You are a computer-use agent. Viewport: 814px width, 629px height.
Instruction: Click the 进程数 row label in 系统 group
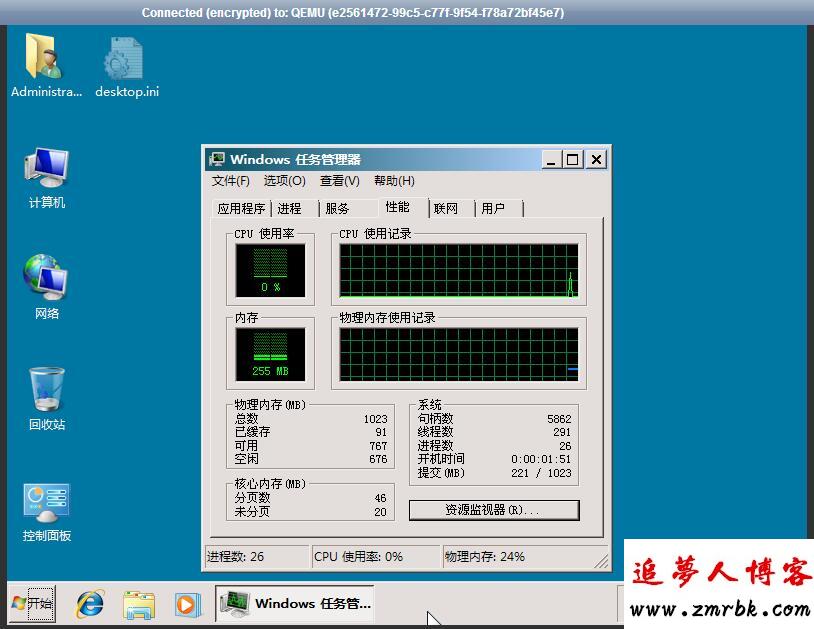point(436,446)
